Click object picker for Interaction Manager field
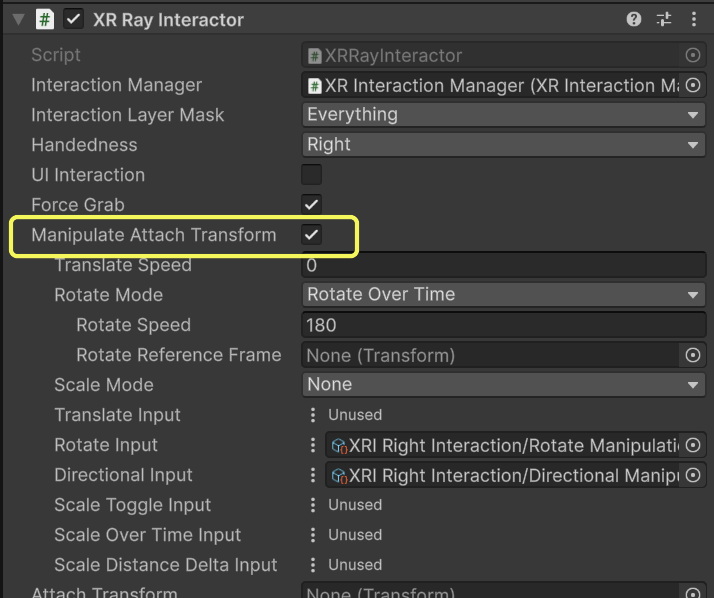The height and width of the screenshot is (598, 714). point(694,85)
